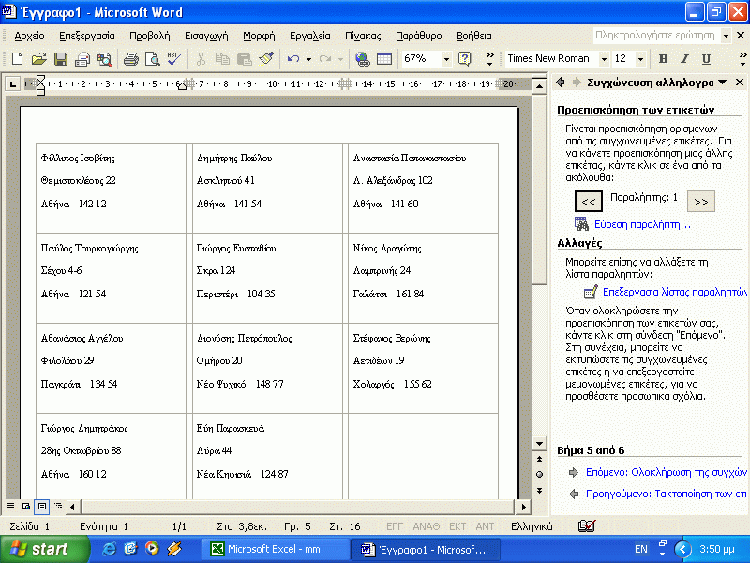Switch to Microsoft Excel taskbar button
Image resolution: width=750 pixels, height=563 pixels.
click(276, 549)
